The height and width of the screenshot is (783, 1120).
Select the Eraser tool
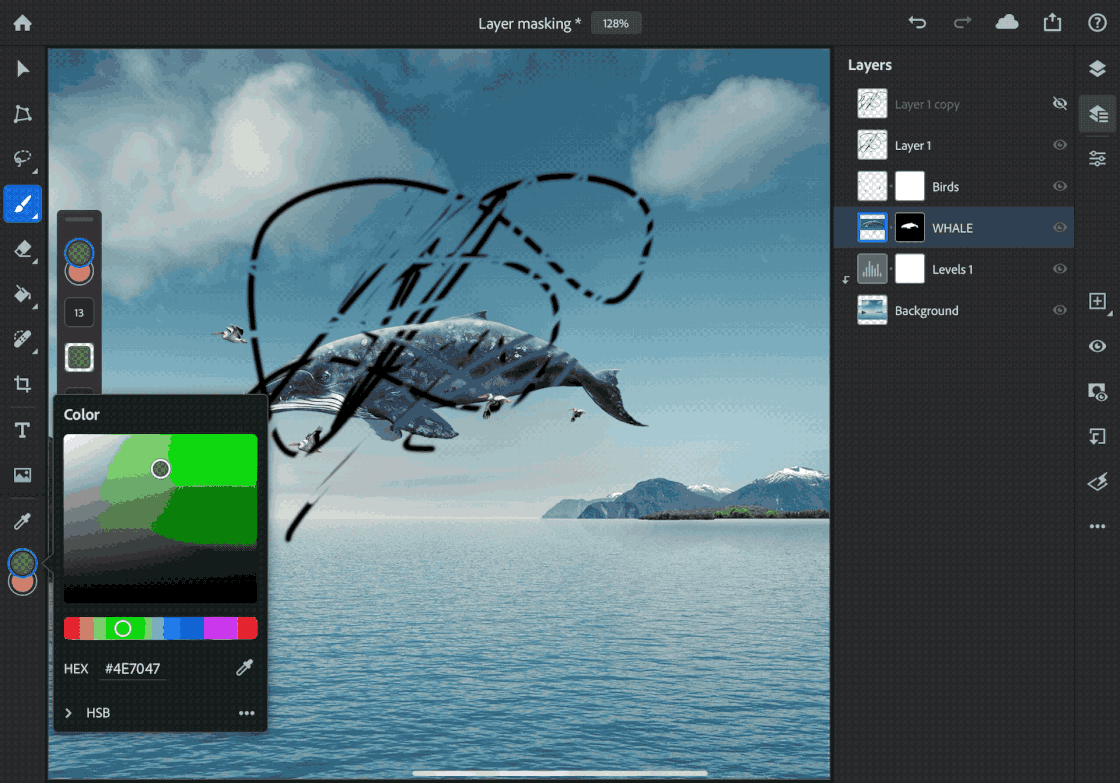(21, 249)
